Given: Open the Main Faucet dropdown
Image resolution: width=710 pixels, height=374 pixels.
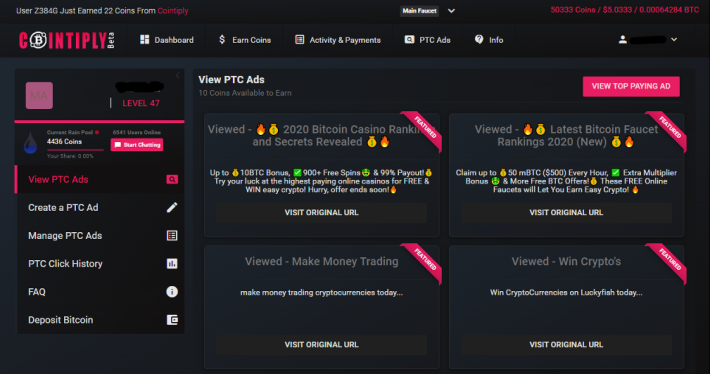Looking at the screenshot, I should [x=419, y=11].
